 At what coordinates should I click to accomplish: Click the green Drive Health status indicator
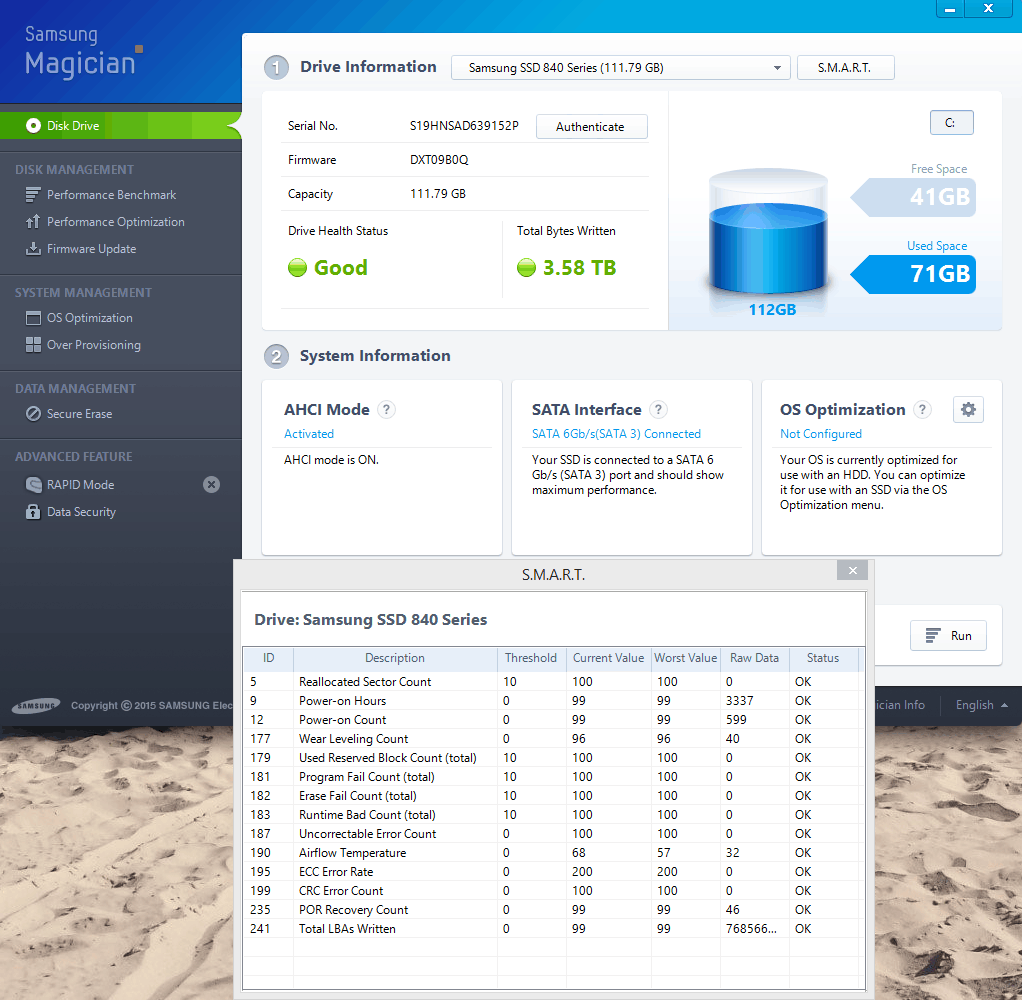pyautogui.click(x=297, y=267)
